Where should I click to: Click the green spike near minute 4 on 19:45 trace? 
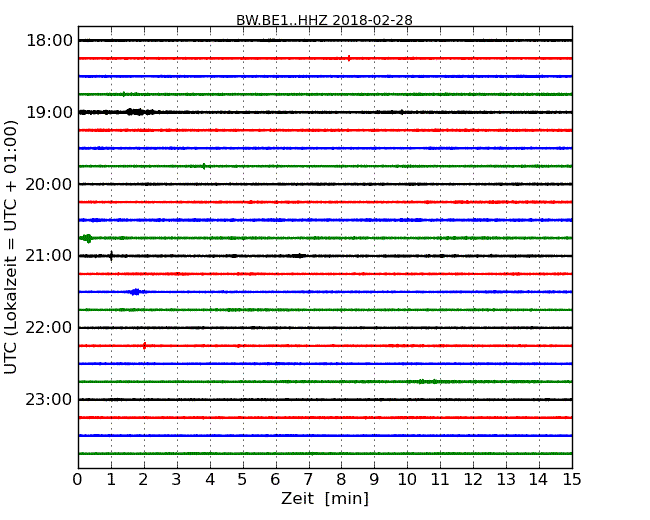(204, 166)
